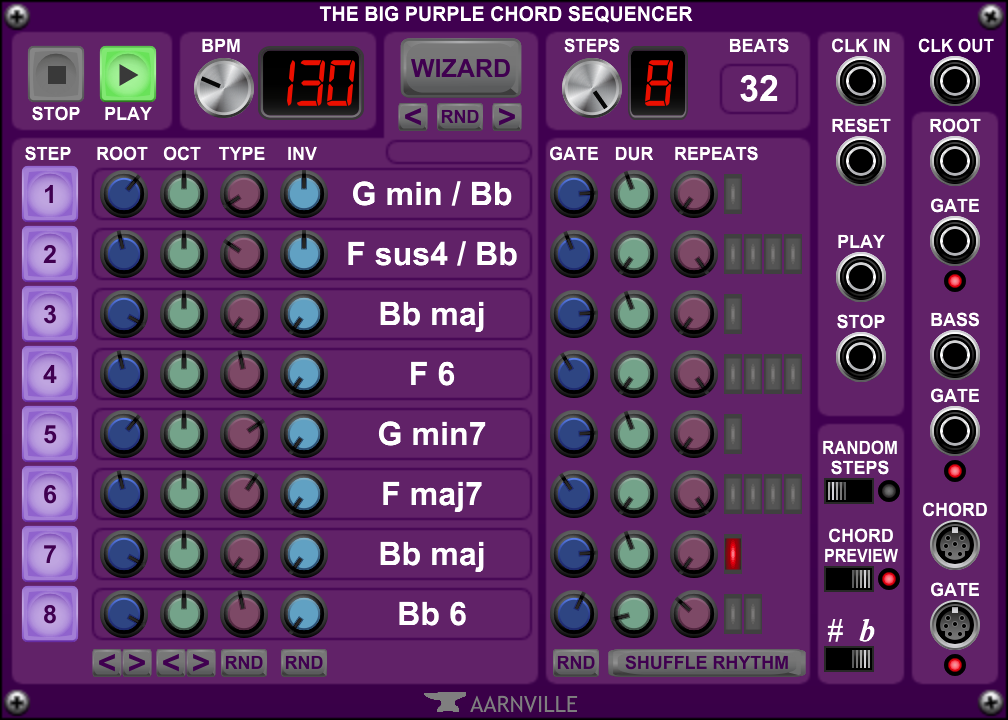Click the ROOT output jack

(x=954, y=161)
